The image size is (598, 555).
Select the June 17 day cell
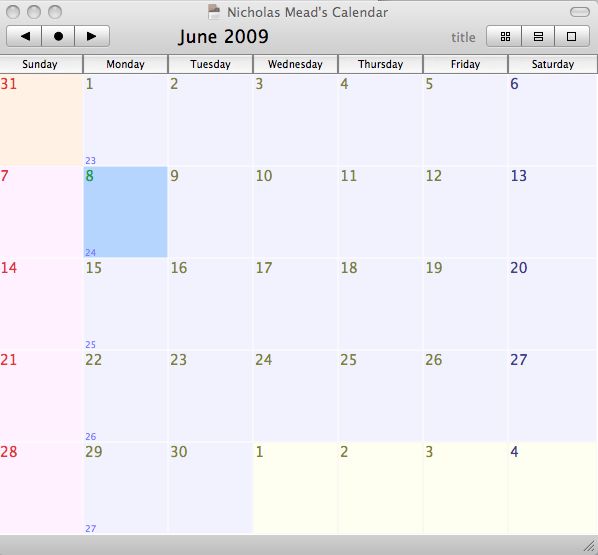tap(295, 304)
